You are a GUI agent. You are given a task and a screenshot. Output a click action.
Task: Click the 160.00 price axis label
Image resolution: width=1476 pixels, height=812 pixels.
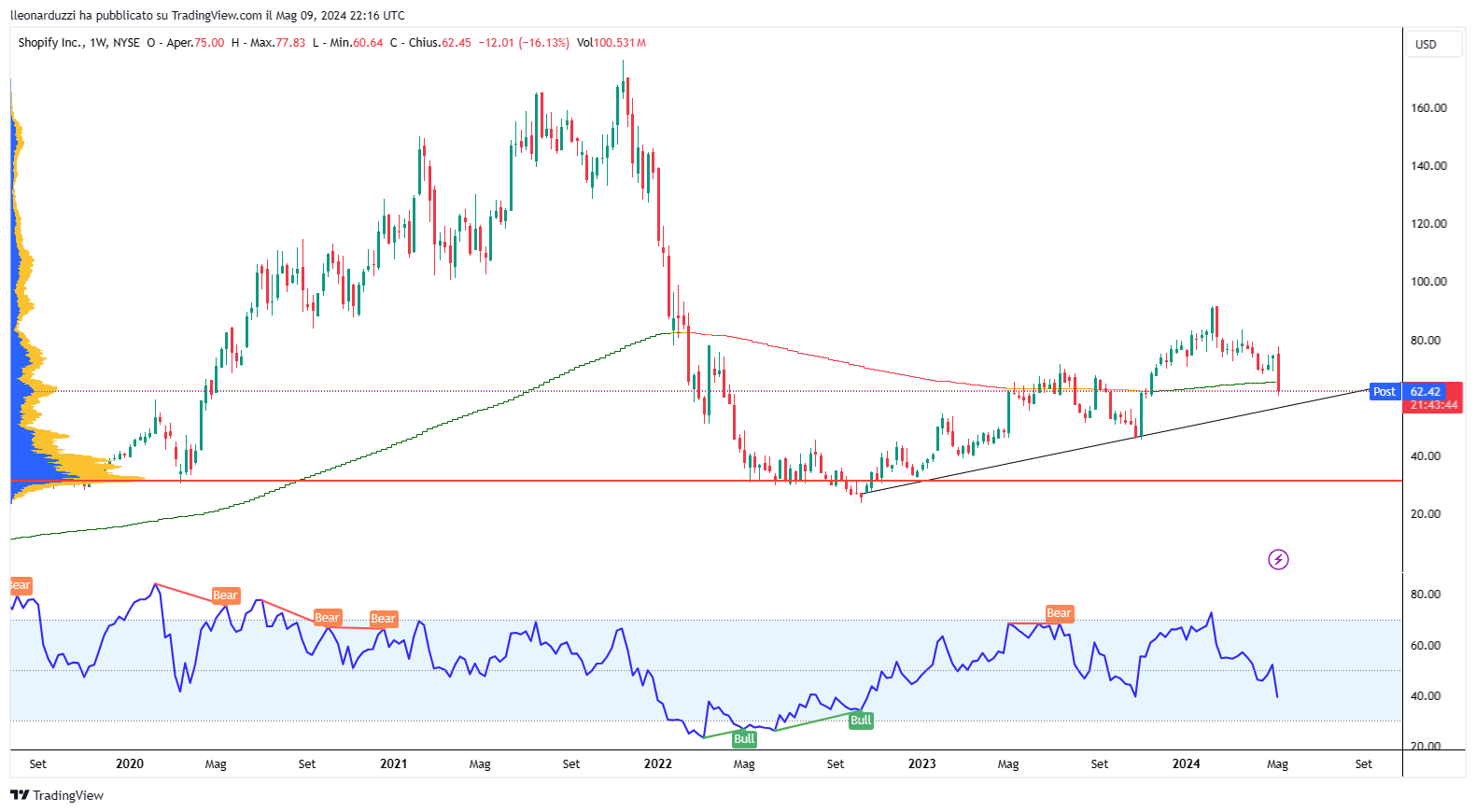click(x=1428, y=107)
